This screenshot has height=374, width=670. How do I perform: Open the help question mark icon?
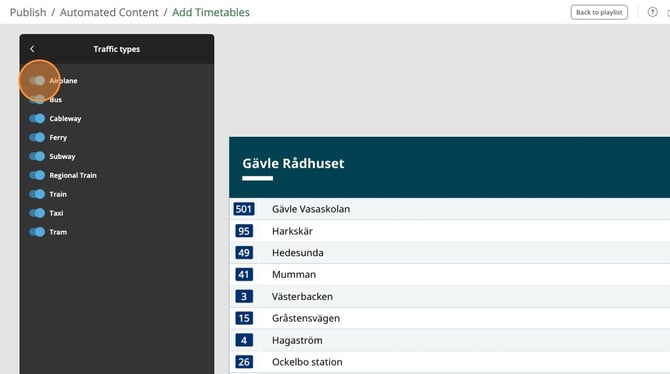(x=652, y=12)
